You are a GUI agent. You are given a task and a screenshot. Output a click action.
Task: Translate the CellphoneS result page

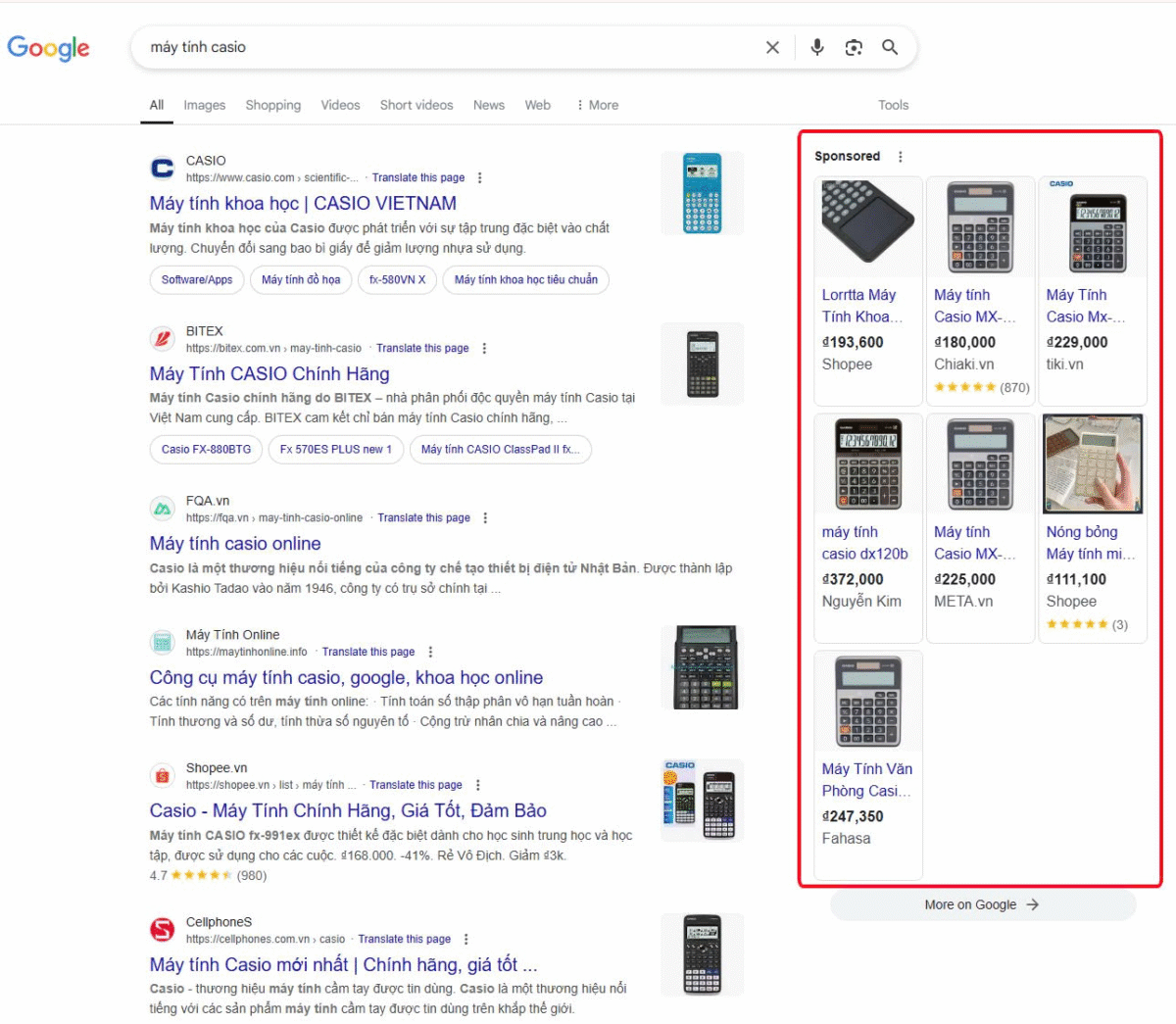tap(405, 939)
